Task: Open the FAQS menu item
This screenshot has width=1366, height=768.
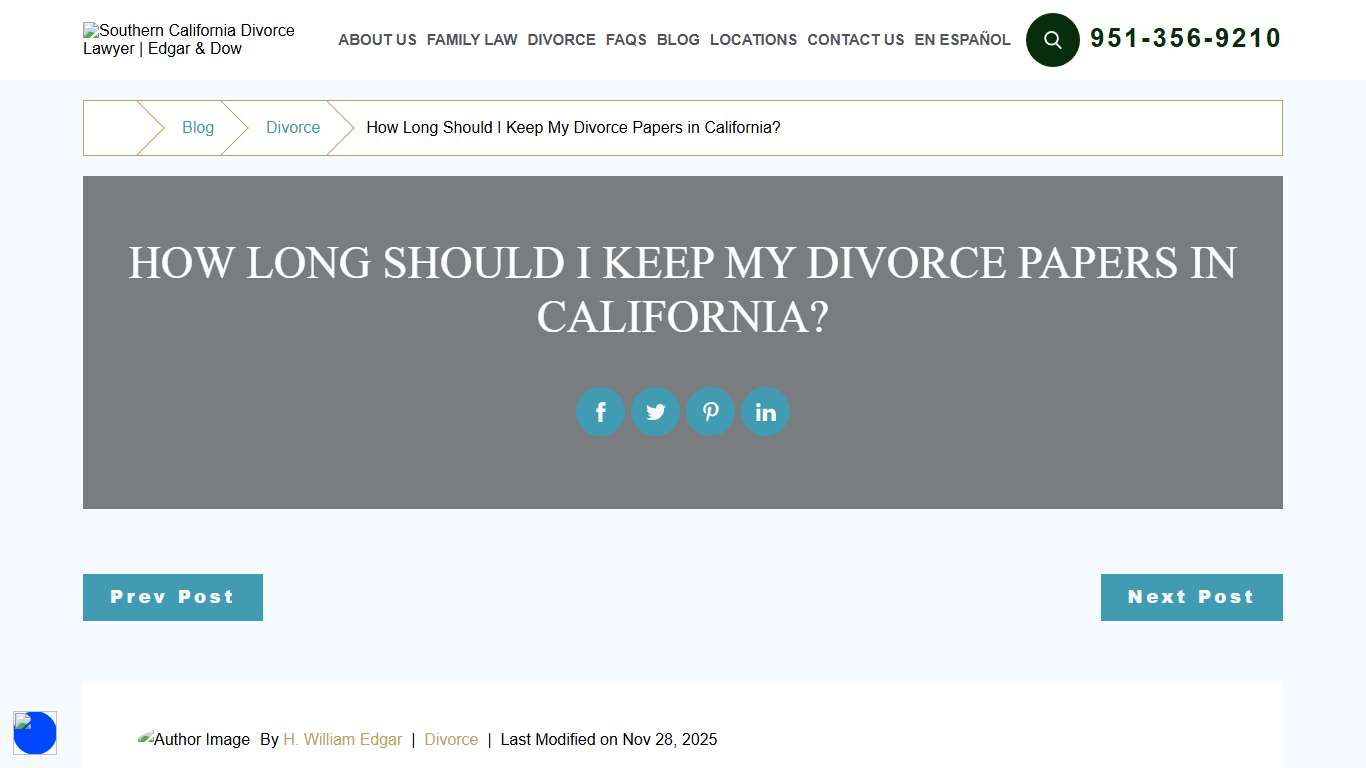Action: [x=625, y=40]
